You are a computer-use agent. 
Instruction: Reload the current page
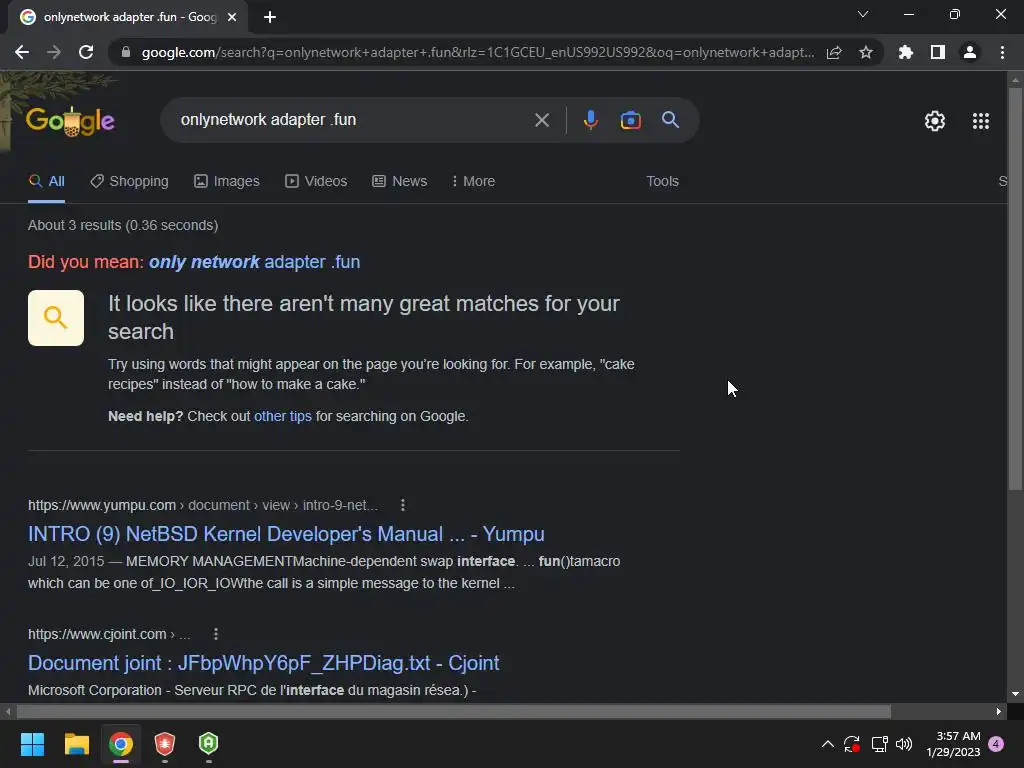(86, 52)
